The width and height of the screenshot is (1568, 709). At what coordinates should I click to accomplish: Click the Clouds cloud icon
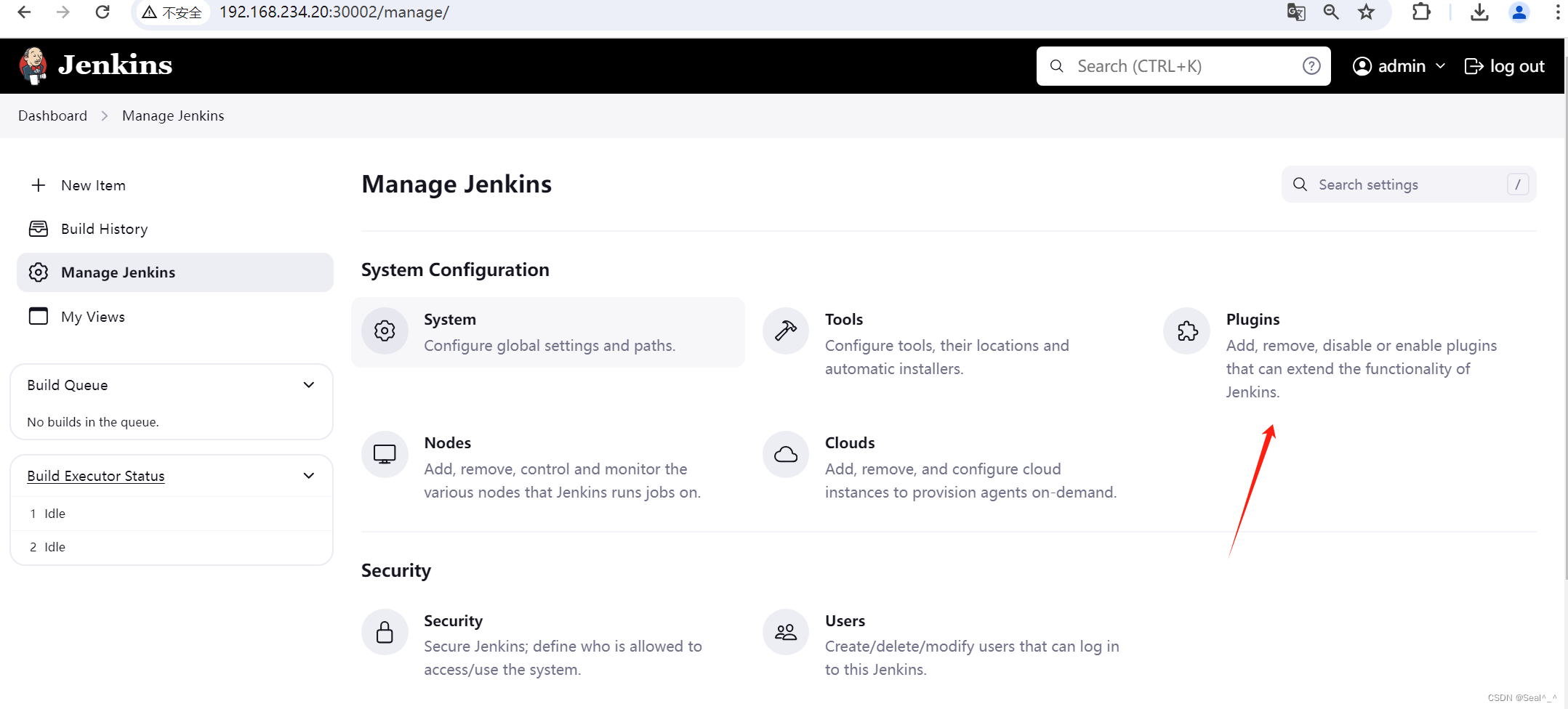coord(786,455)
